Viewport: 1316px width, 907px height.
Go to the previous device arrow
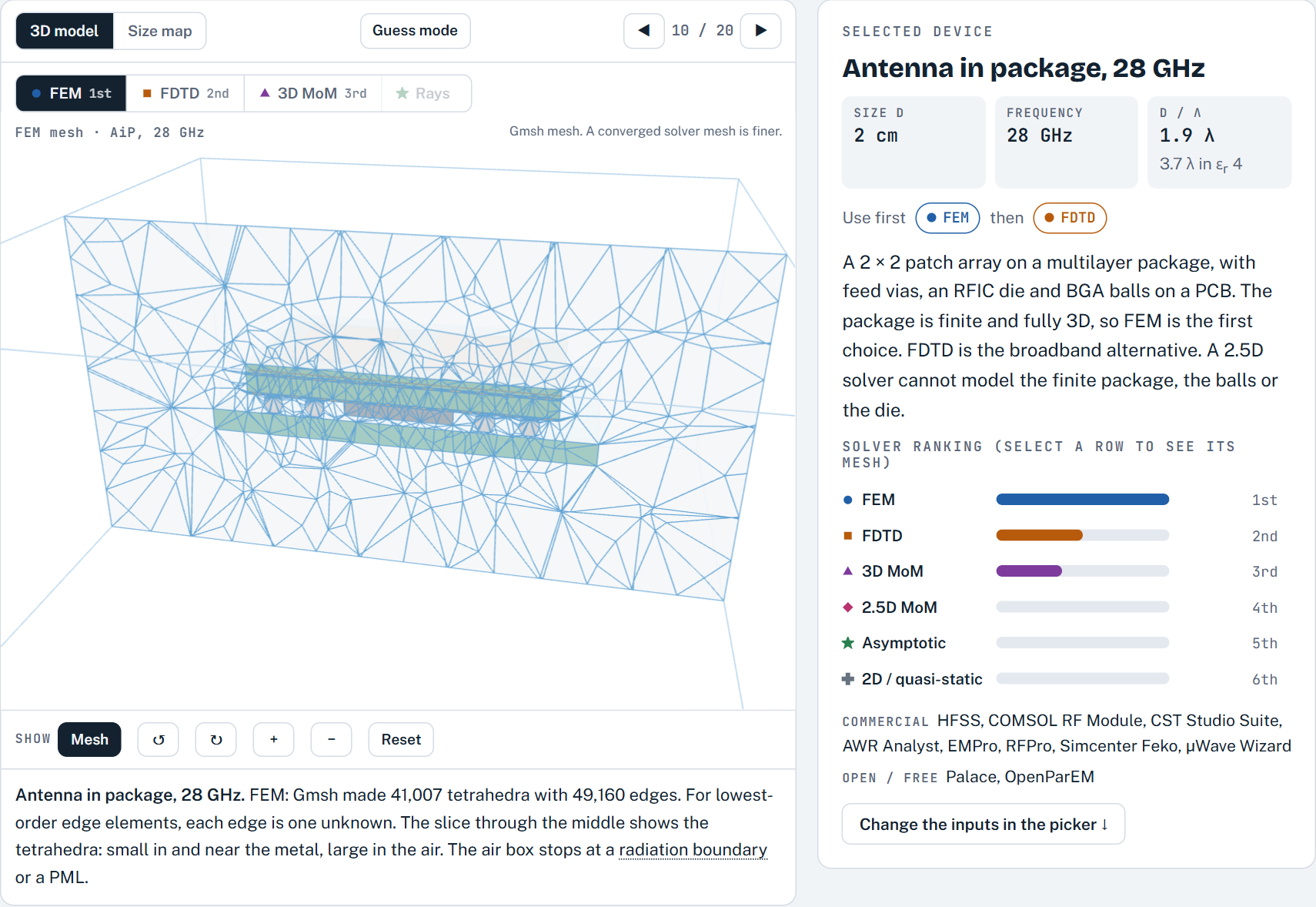click(644, 31)
